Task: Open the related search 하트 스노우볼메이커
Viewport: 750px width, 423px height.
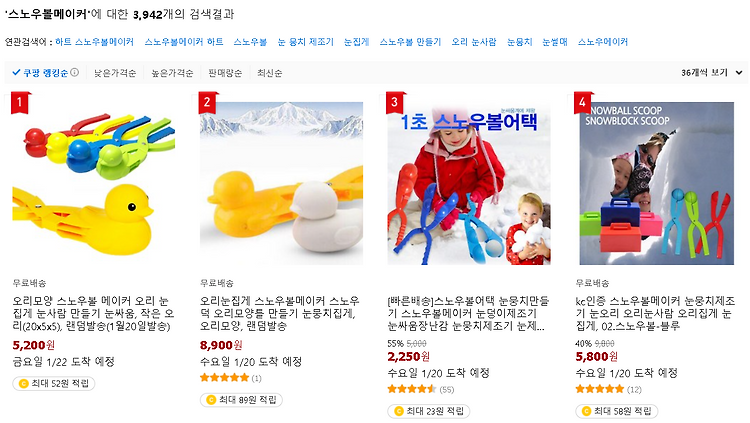Action: click(x=94, y=42)
